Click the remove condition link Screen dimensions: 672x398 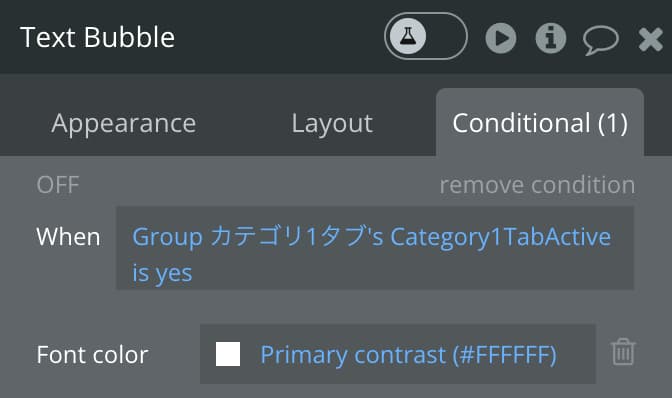(537, 185)
